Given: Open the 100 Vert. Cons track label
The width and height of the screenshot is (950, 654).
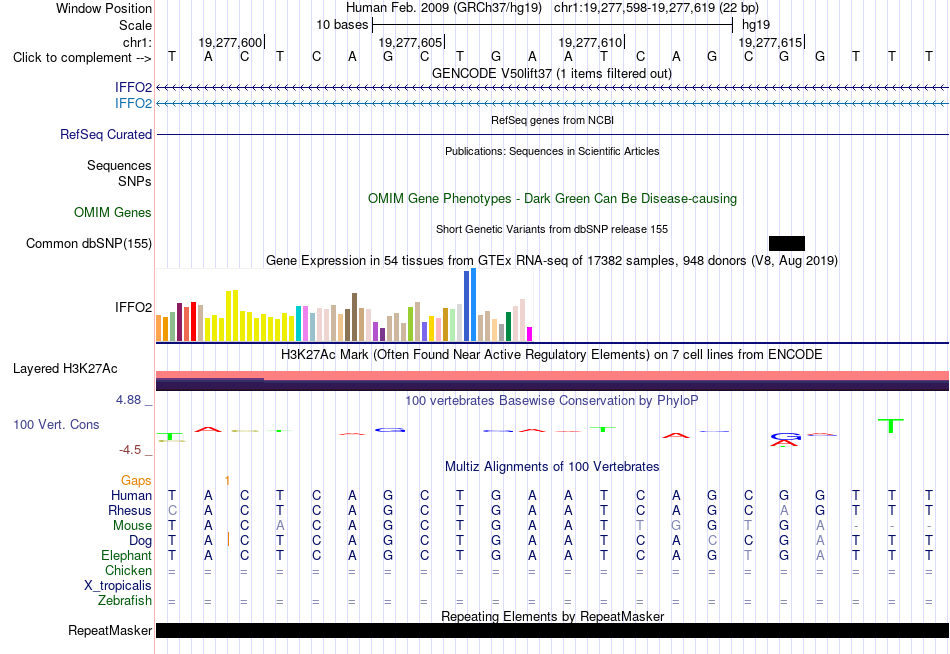Looking at the screenshot, I should pos(56,424).
